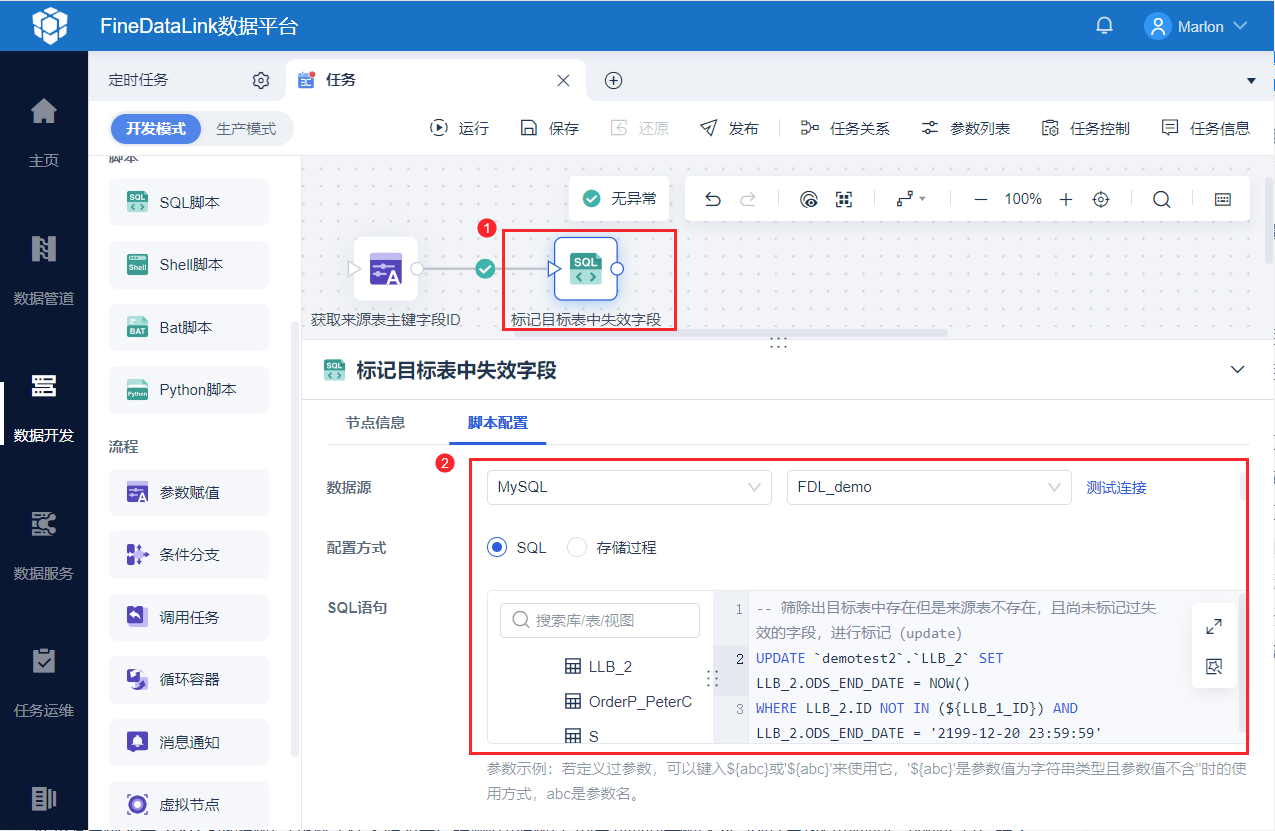This screenshot has width=1275, height=831.
Task: Select the 存储过程 radio button
Action: (x=577, y=547)
